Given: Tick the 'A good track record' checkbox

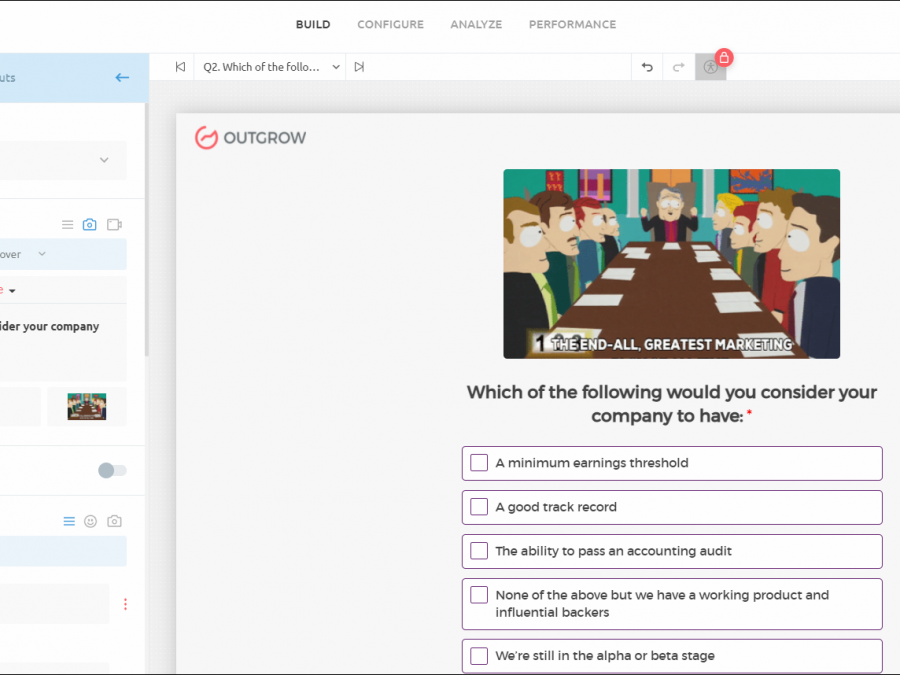Looking at the screenshot, I should 479,507.
